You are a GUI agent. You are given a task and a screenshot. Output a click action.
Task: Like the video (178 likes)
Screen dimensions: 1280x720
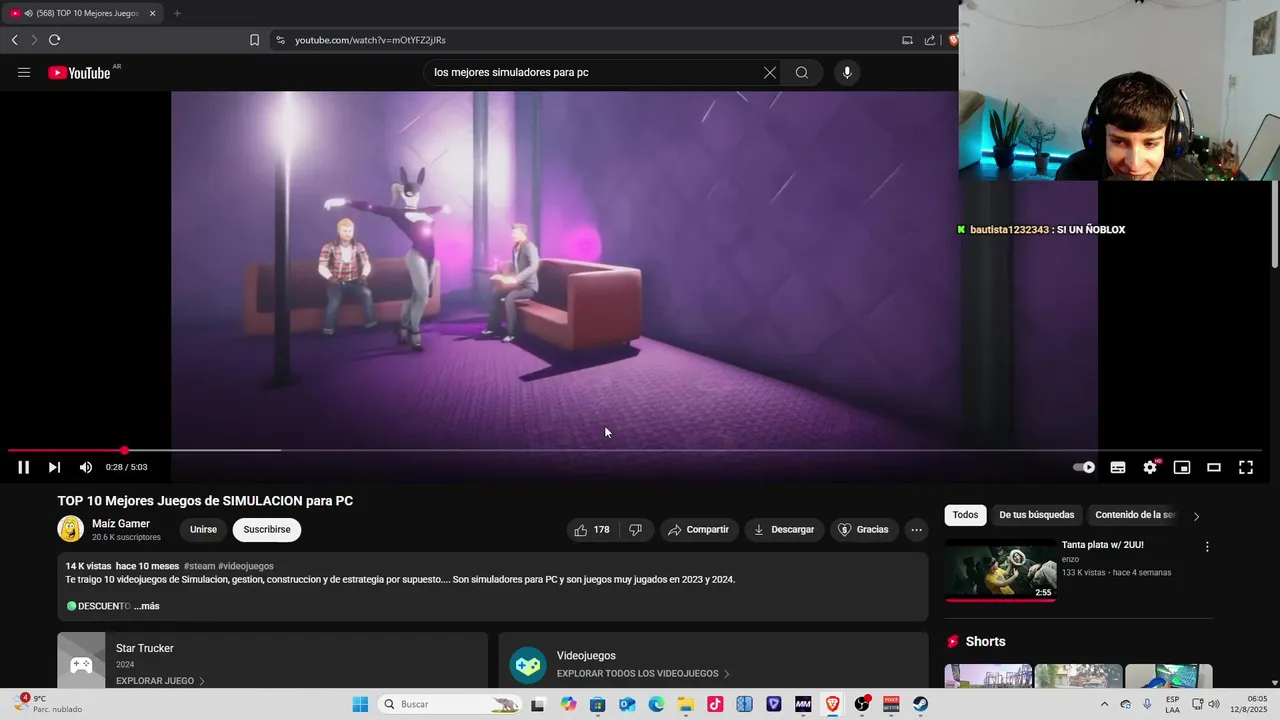coord(592,530)
